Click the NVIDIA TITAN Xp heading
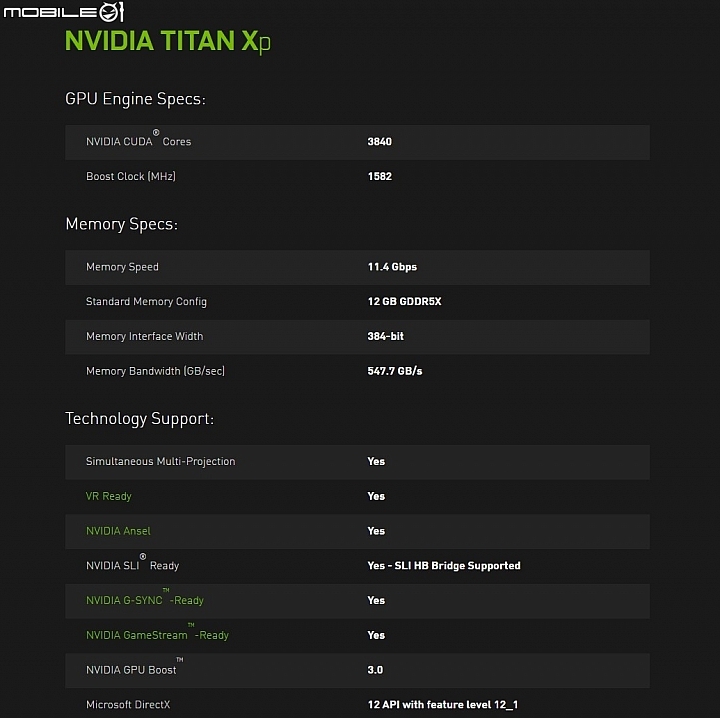This screenshot has width=720, height=718. click(168, 41)
